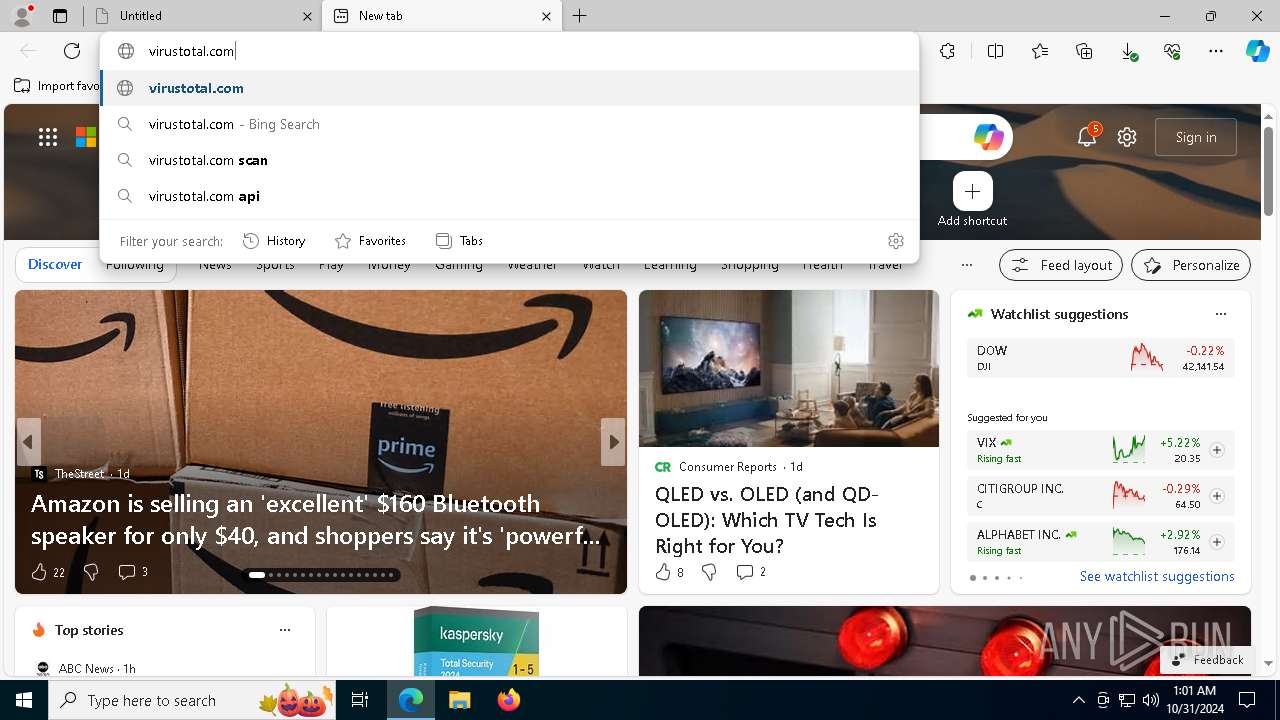
Task: Click the add shortcut plus tile
Action: (x=972, y=191)
